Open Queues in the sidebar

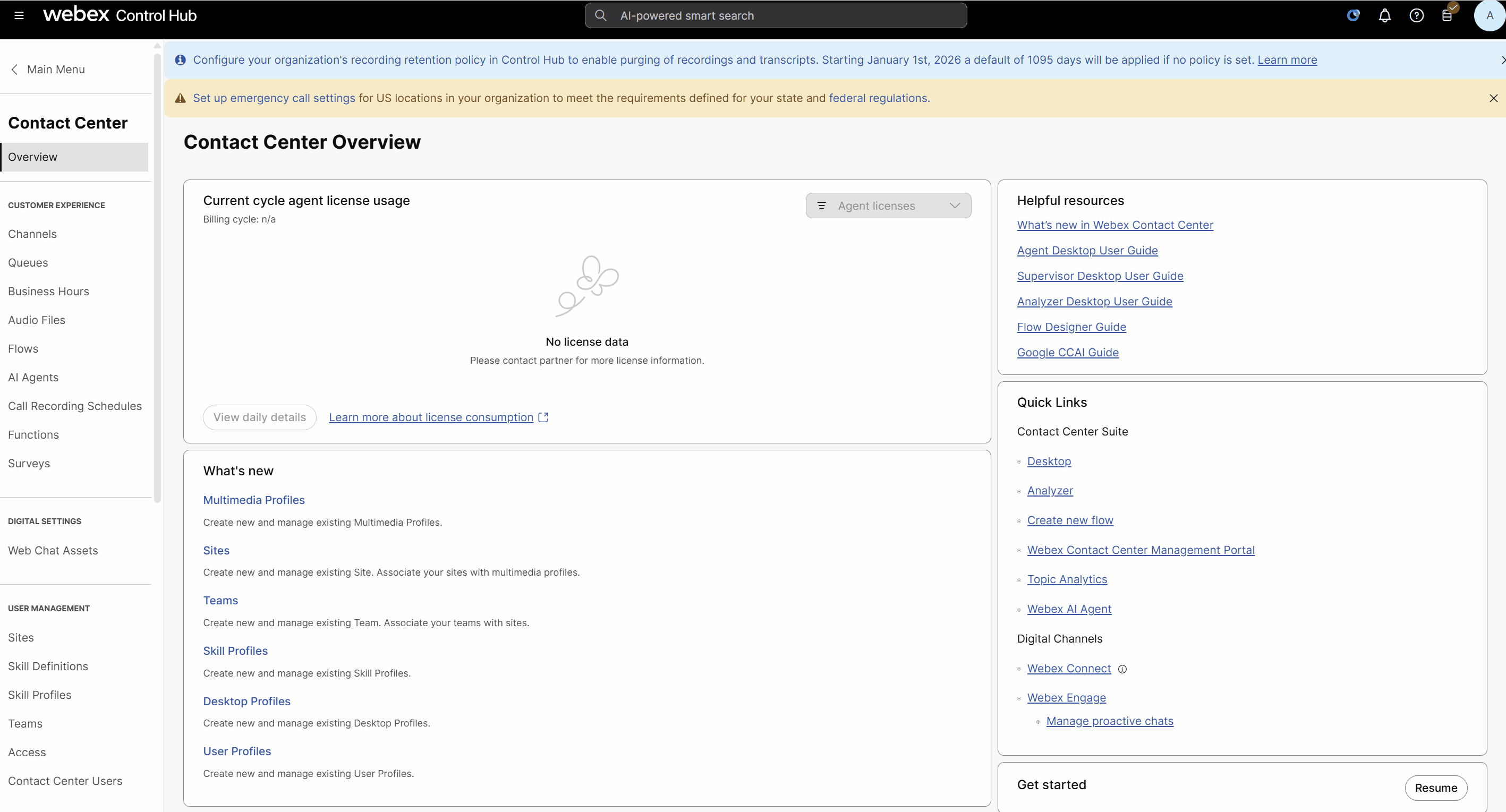point(28,262)
